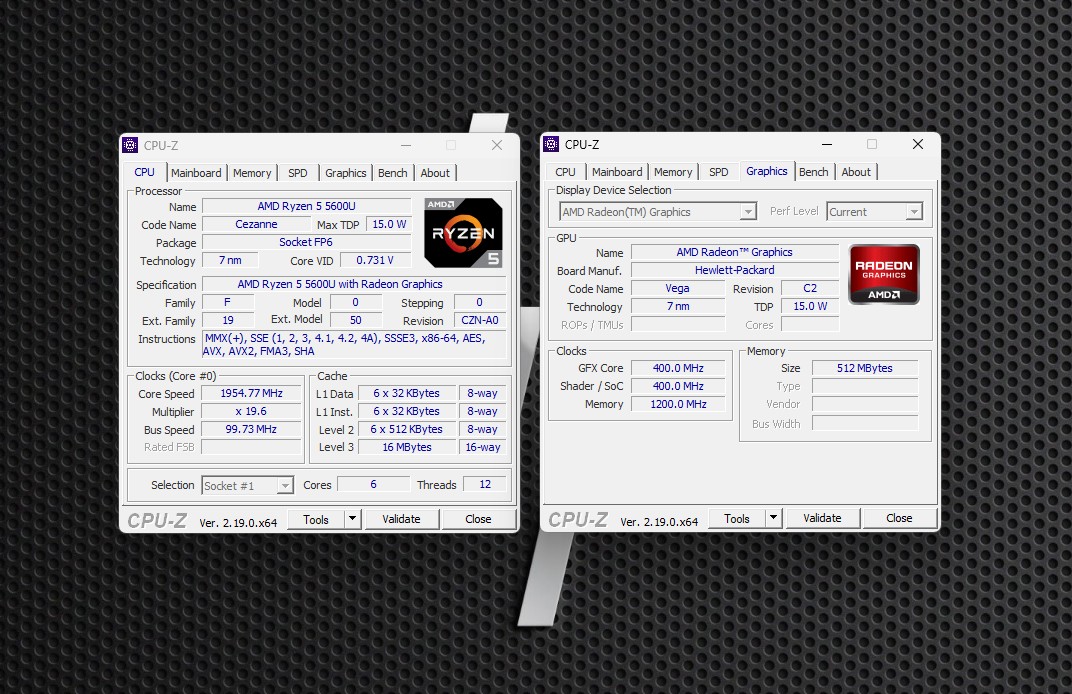Screen dimensions: 1072x694
Task: Open the Mainboard tab in right window
Action: pos(617,172)
